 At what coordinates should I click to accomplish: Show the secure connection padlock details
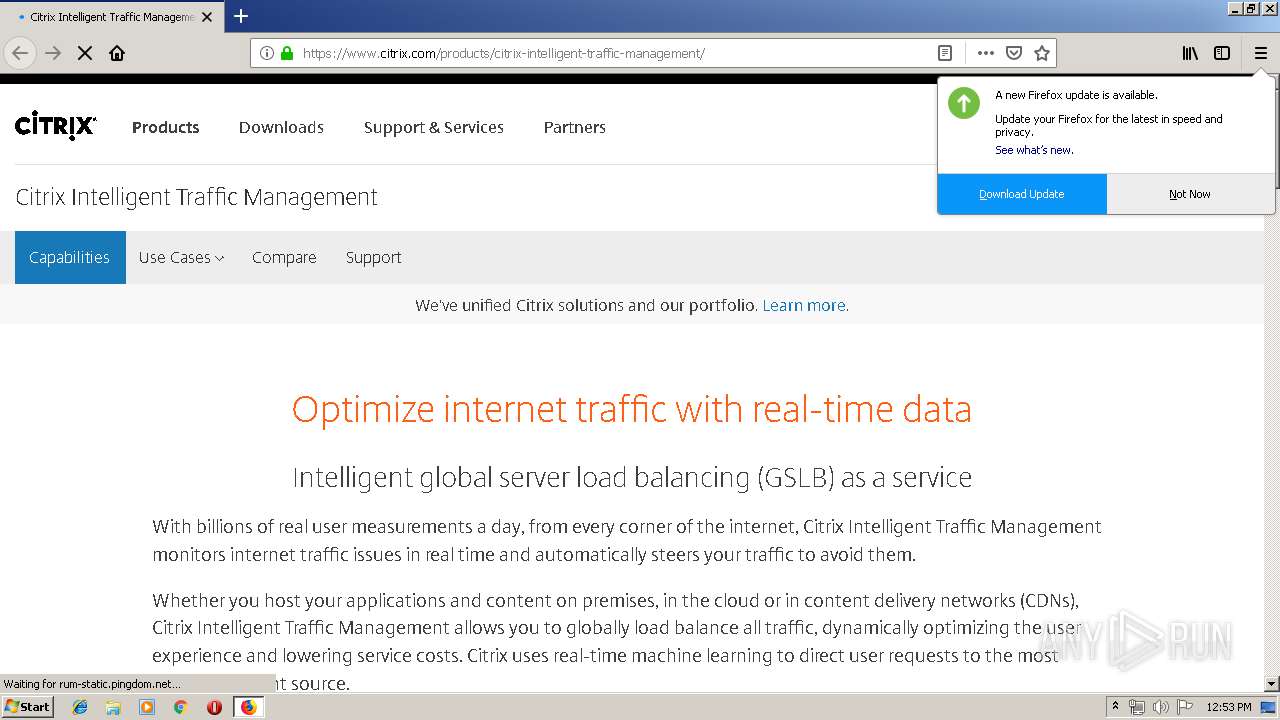pyautogui.click(x=287, y=53)
